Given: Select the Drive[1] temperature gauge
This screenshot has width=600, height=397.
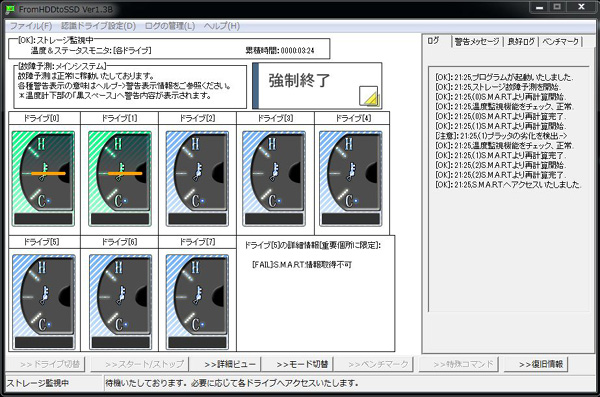Looking at the screenshot, I should pyautogui.click(x=120, y=178).
